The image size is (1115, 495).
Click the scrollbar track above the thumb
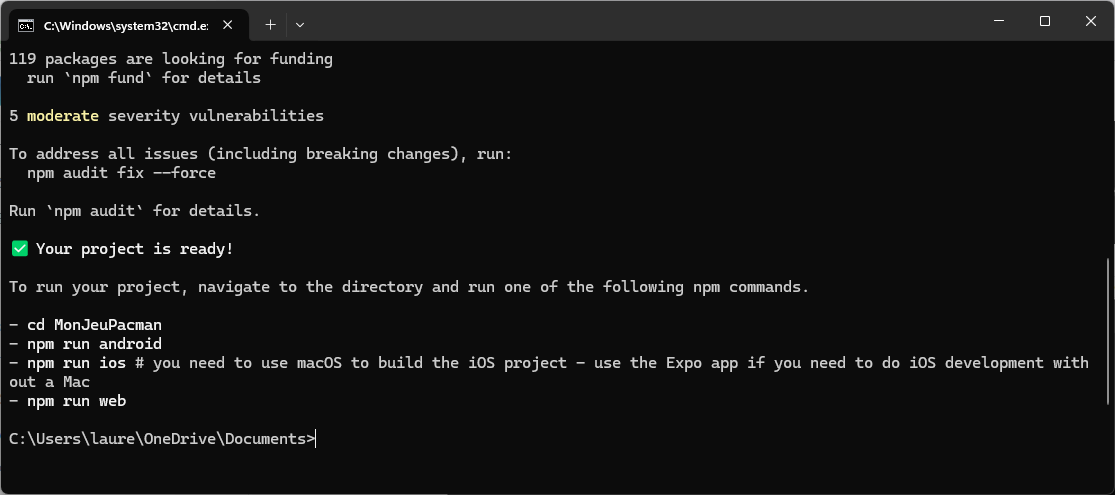point(1108,150)
